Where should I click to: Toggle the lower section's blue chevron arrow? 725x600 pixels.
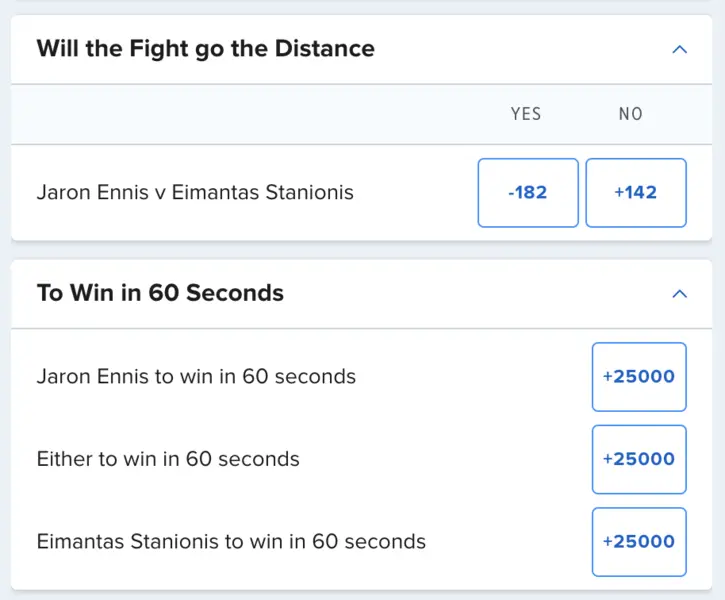point(680,293)
